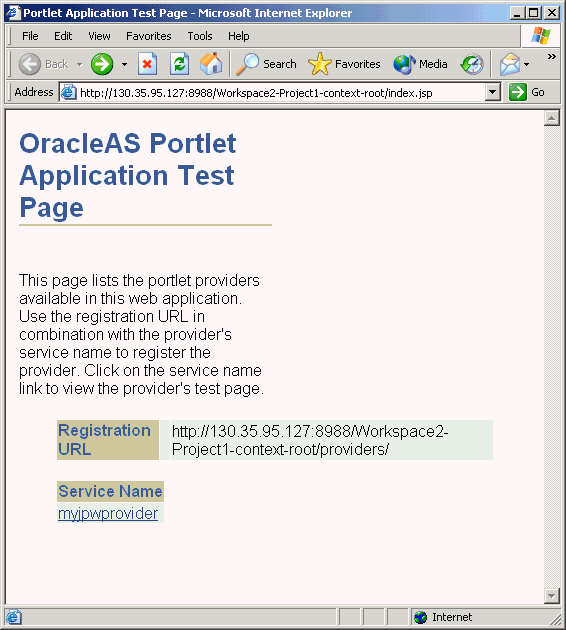This screenshot has height=630, width=566.
Task: Click the scrollbar down arrow
Action: coord(552,595)
